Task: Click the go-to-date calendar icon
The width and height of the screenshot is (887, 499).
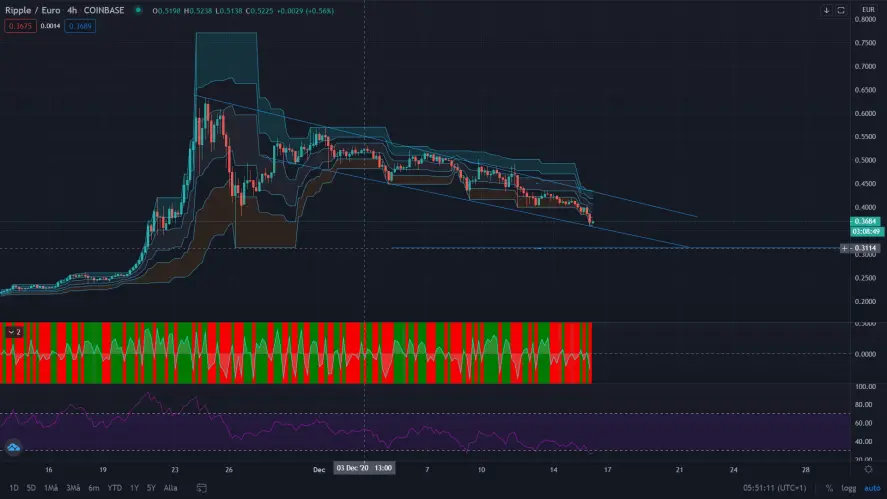Action: (x=201, y=488)
